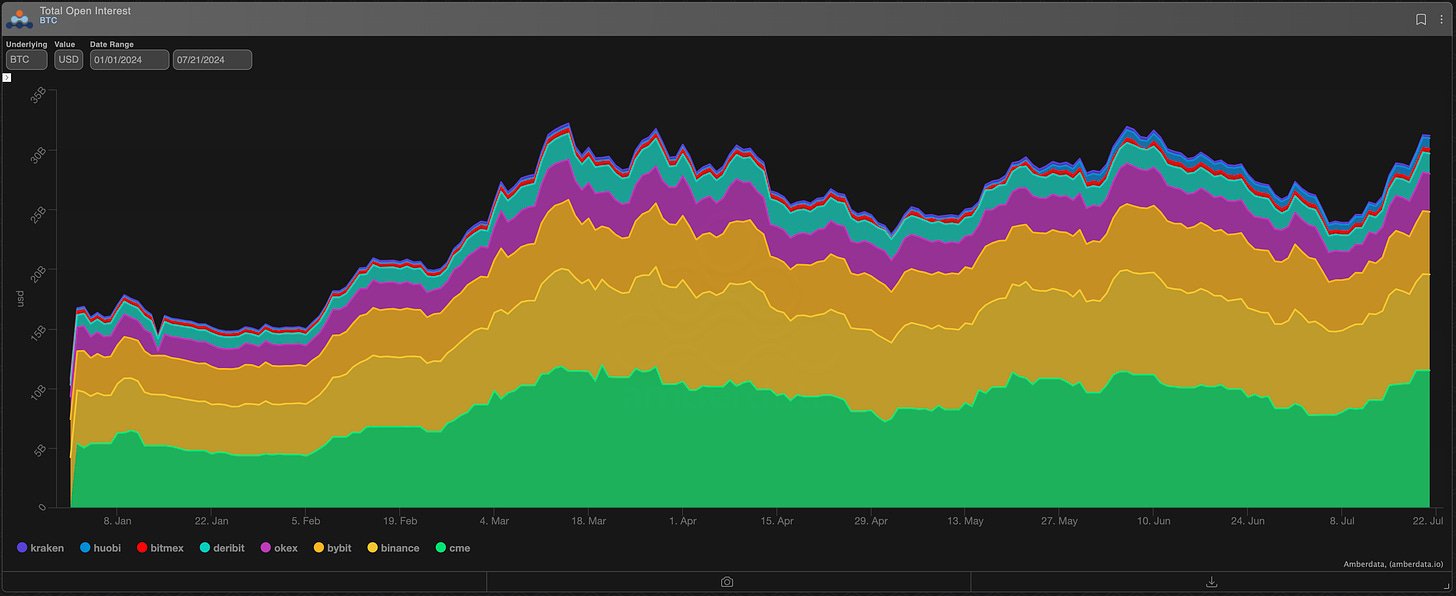Click the 22. Jul x-axis label
The width and height of the screenshot is (1456, 596).
(x=1428, y=521)
